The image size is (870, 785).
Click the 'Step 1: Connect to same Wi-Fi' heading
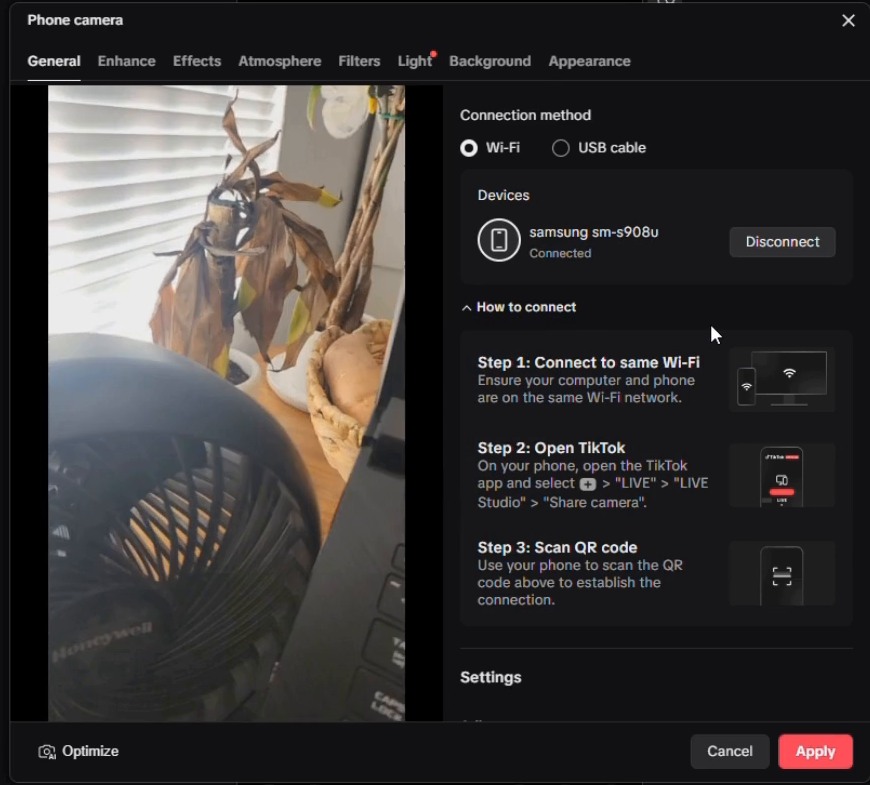(x=588, y=362)
